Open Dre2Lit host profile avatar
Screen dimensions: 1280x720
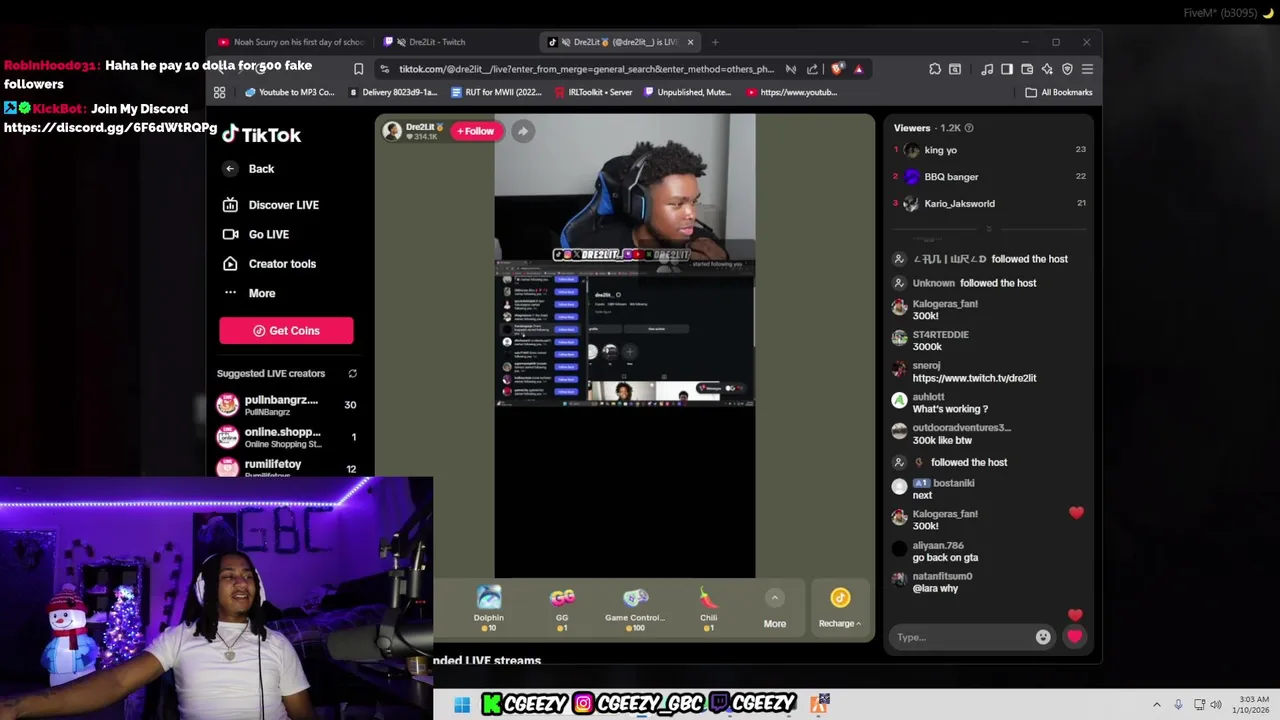tap(392, 131)
